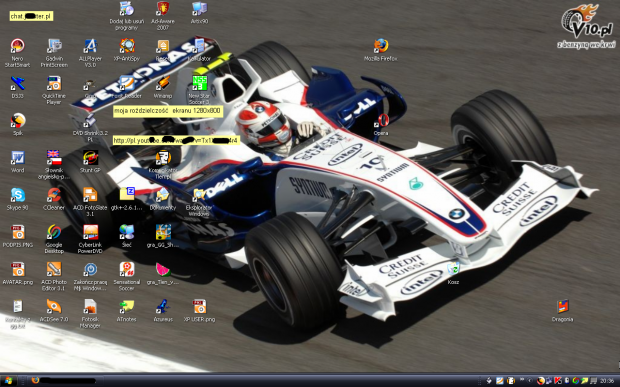620x387 pixels.
Task: Click the youtube URL sticky note
Action: 176,140
